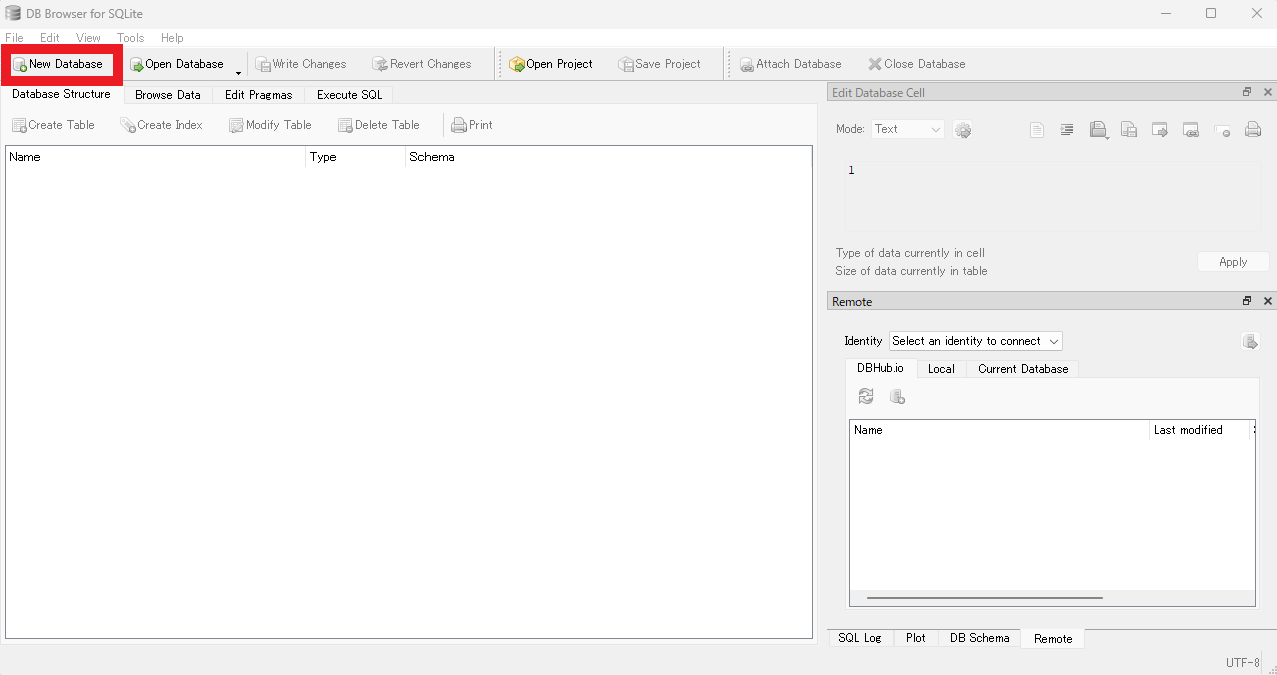Viewport: 1277px width, 675px height.
Task: Click the Delete Table button
Action: tap(379, 125)
